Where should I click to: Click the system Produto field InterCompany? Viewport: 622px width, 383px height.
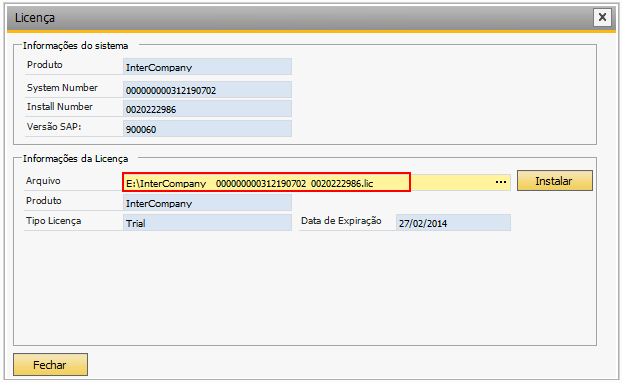point(207,67)
